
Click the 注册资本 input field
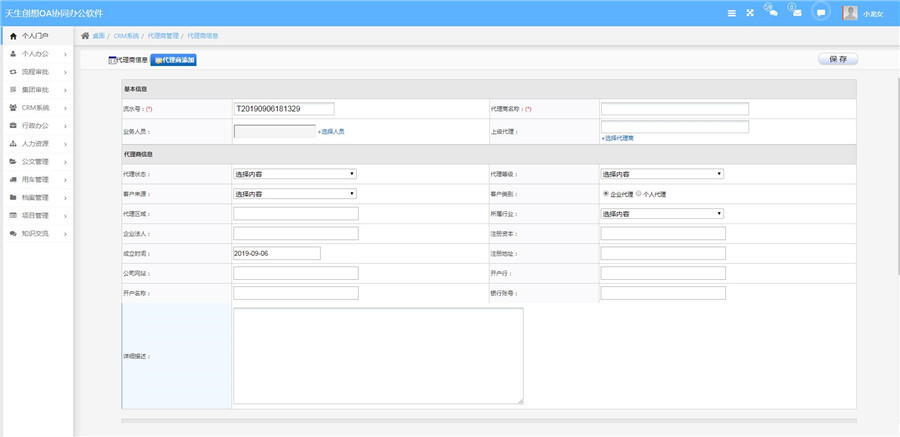coord(663,234)
